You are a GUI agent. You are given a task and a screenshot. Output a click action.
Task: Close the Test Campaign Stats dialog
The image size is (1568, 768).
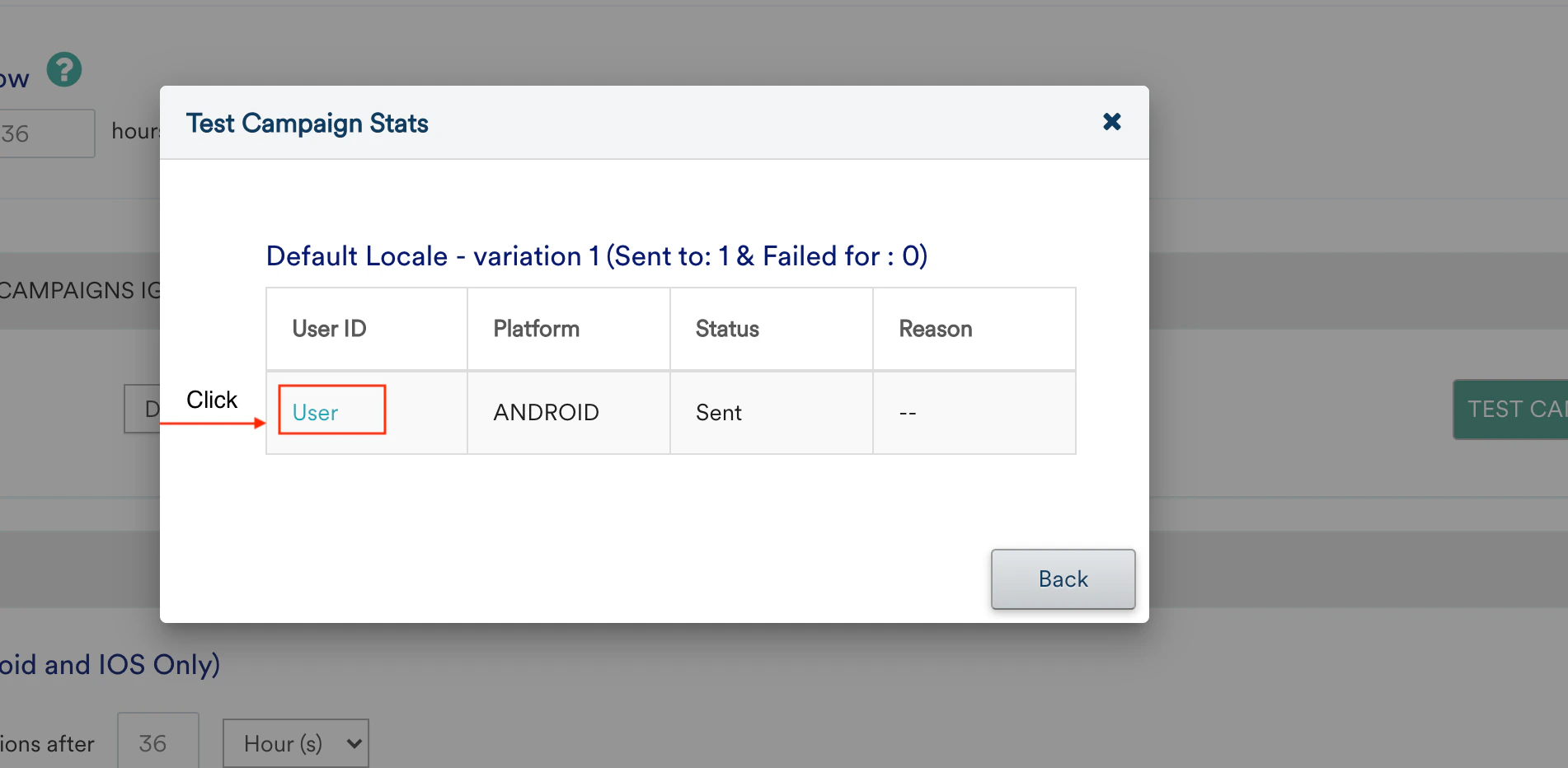1111,122
